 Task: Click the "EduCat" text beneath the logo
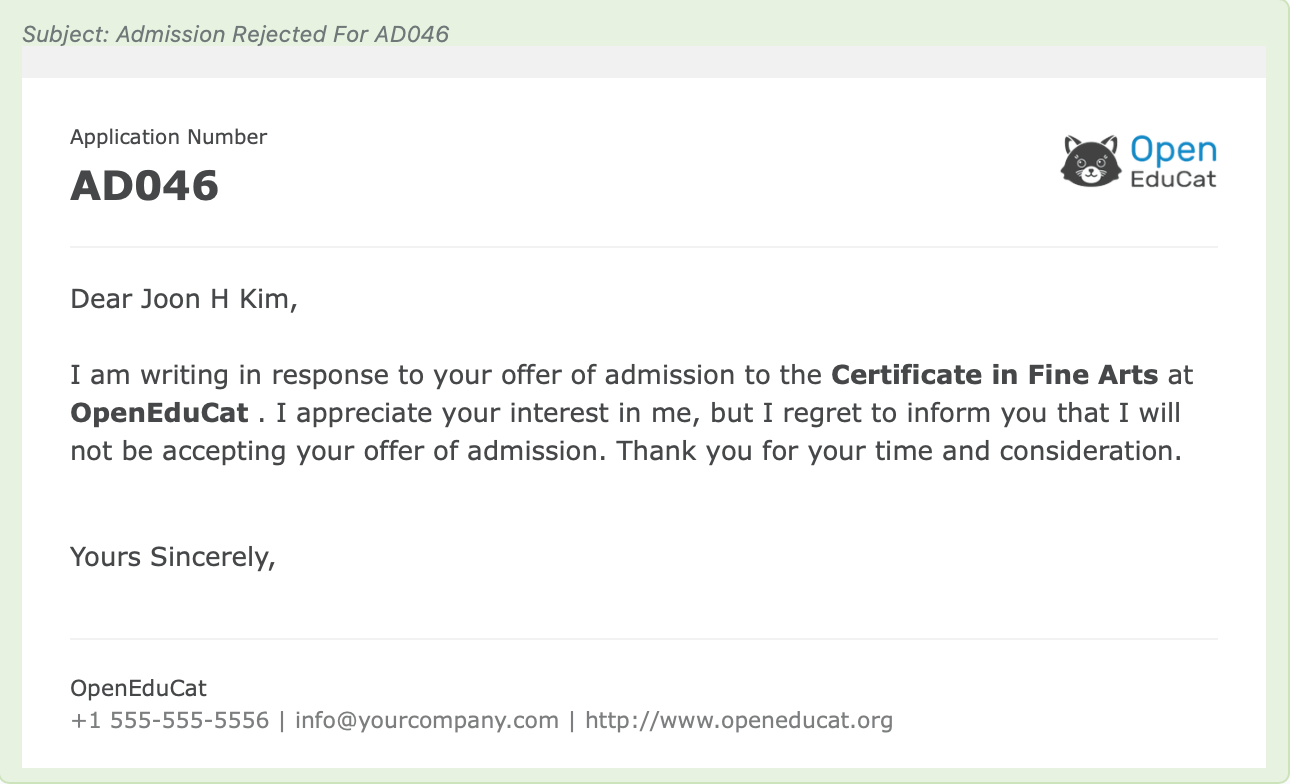[1173, 180]
